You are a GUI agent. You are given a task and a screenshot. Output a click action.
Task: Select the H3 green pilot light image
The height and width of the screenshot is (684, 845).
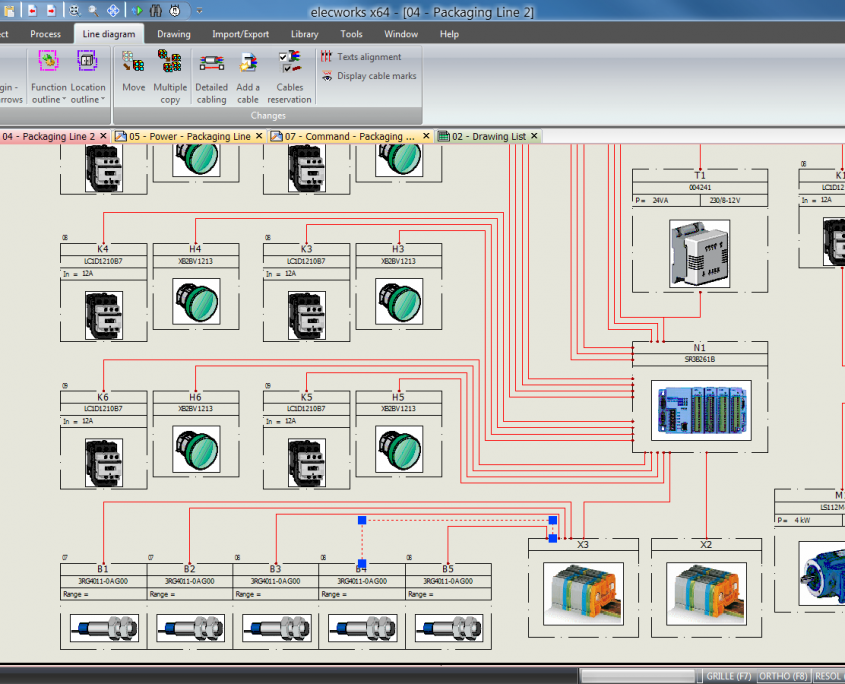pyautogui.click(x=399, y=301)
